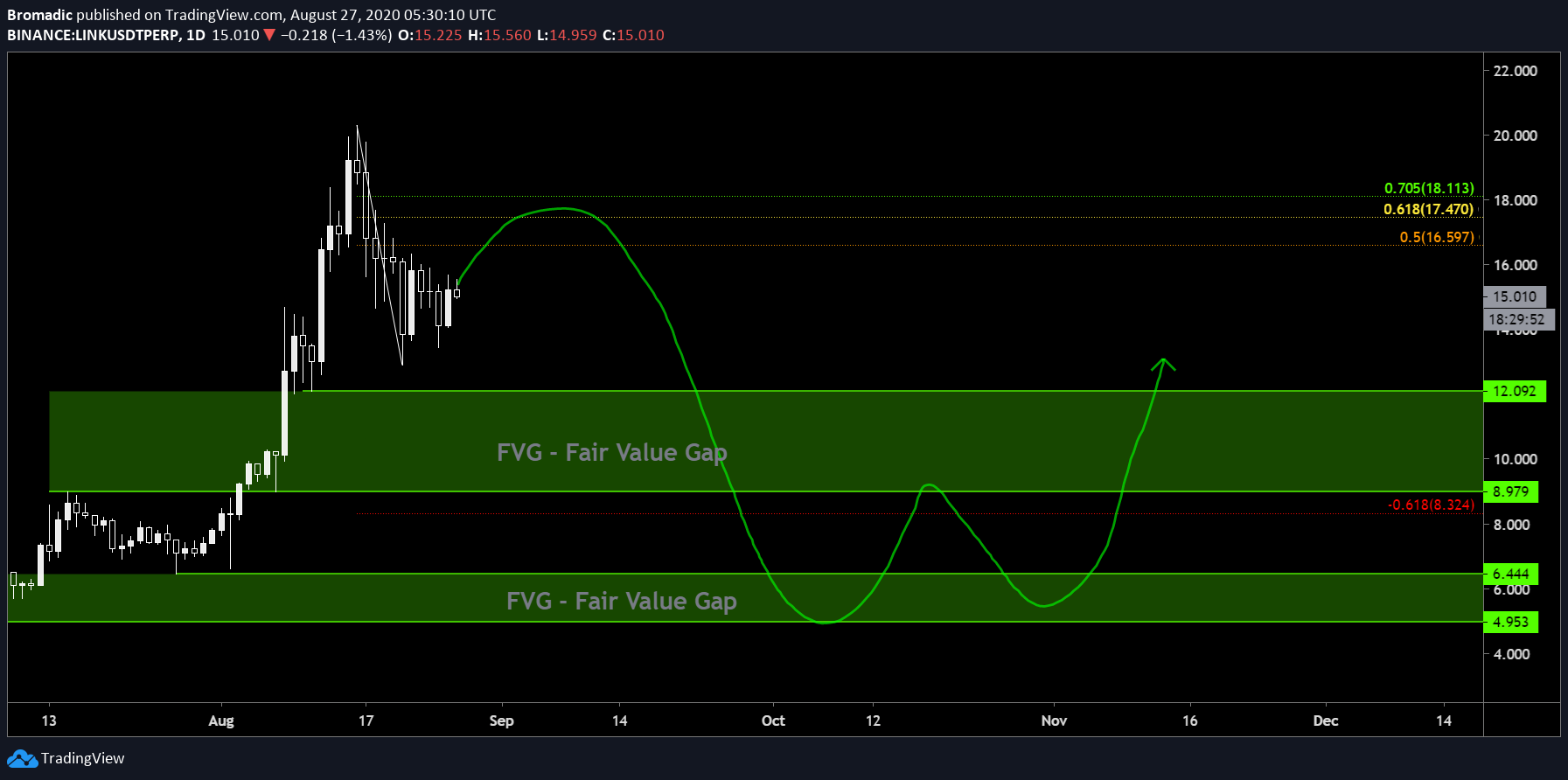1568x780 pixels.
Task: Click the open price value O:15.225
Action: pos(429,35)
